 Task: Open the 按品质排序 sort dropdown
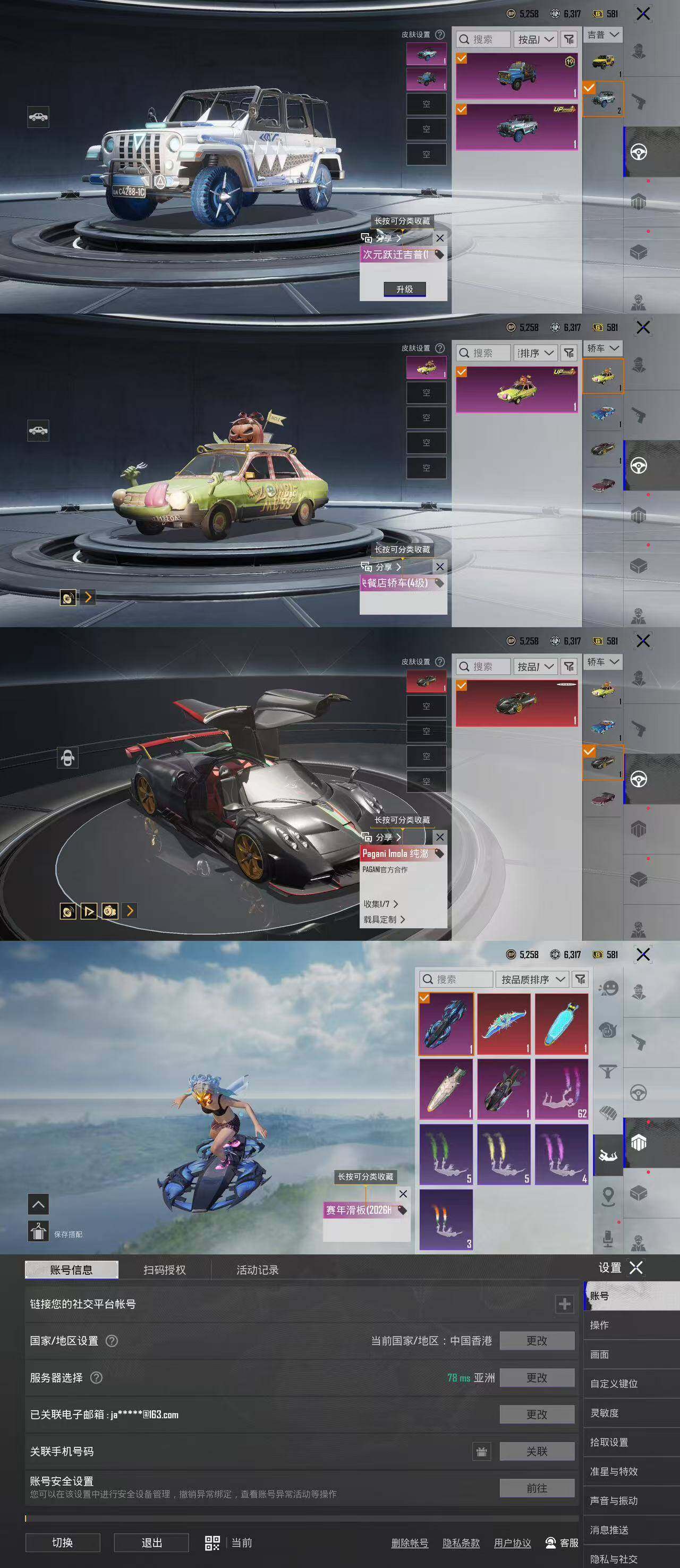532,979
